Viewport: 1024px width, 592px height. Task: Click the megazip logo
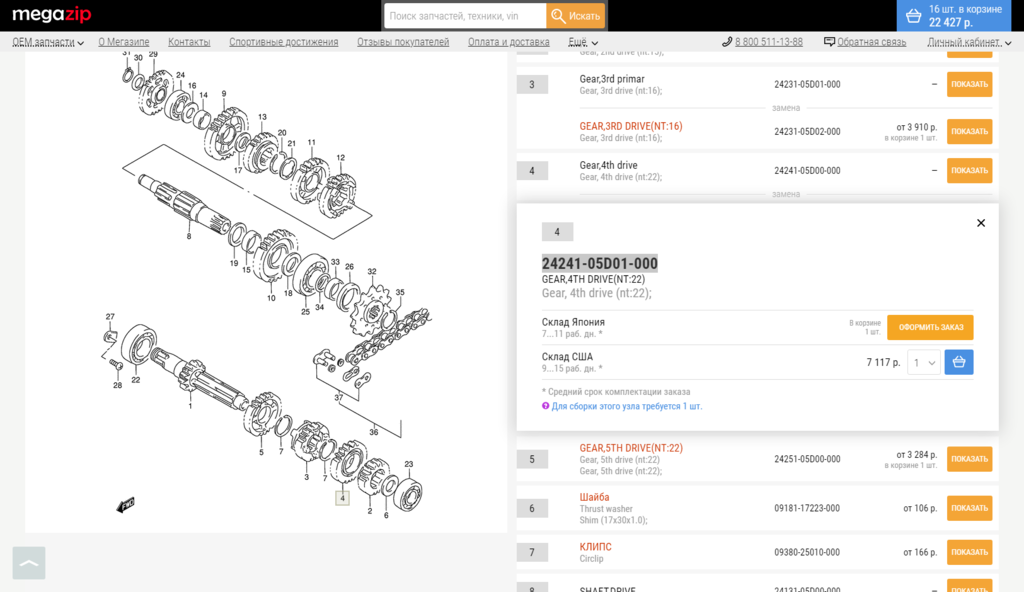click(x=52, y=14)
